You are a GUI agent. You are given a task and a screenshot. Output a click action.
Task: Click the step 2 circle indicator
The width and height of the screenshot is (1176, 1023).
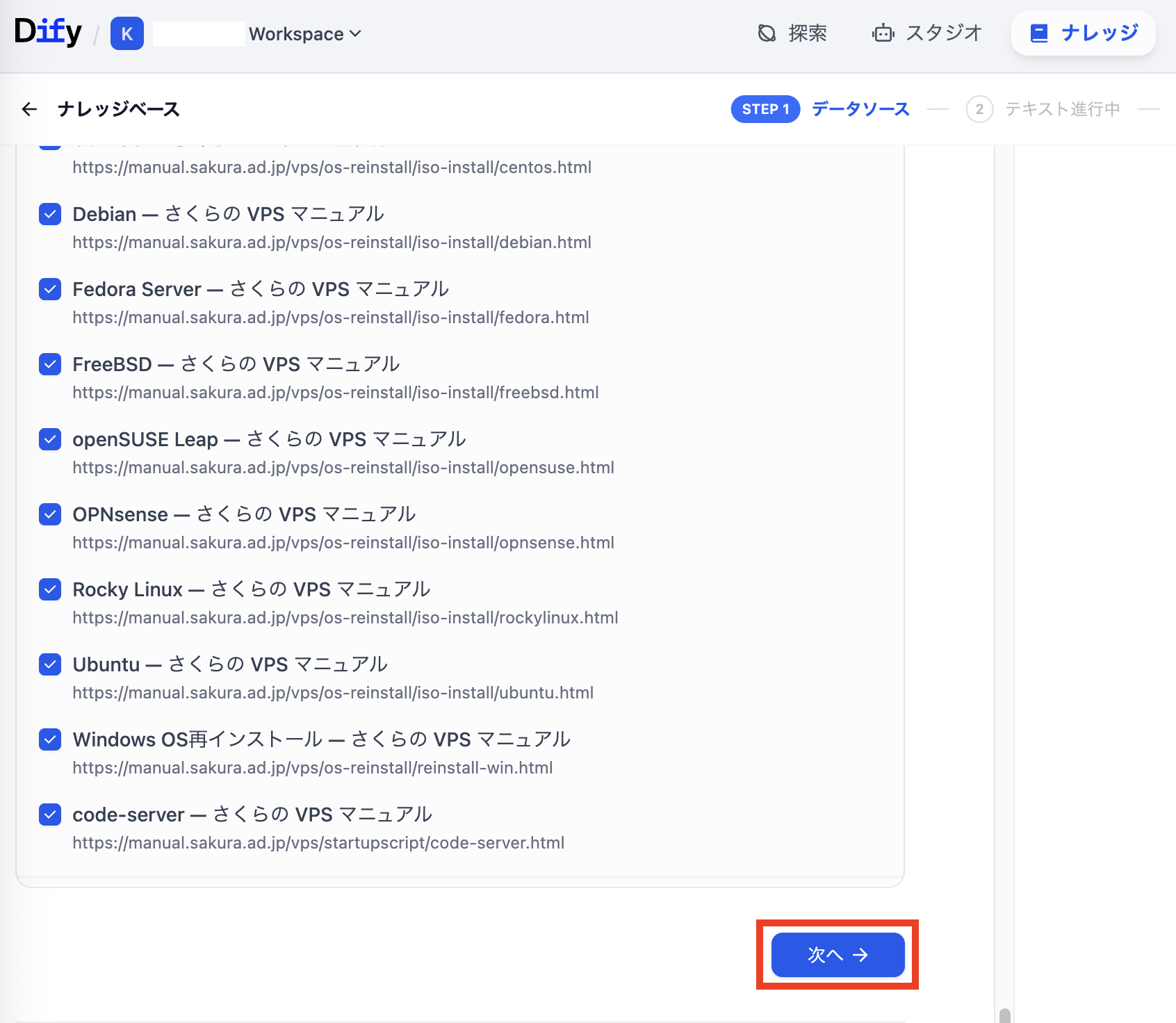(979, 109)
